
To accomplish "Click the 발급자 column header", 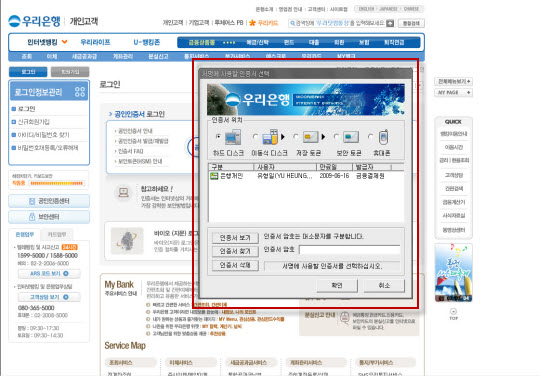I will [372, 167].
